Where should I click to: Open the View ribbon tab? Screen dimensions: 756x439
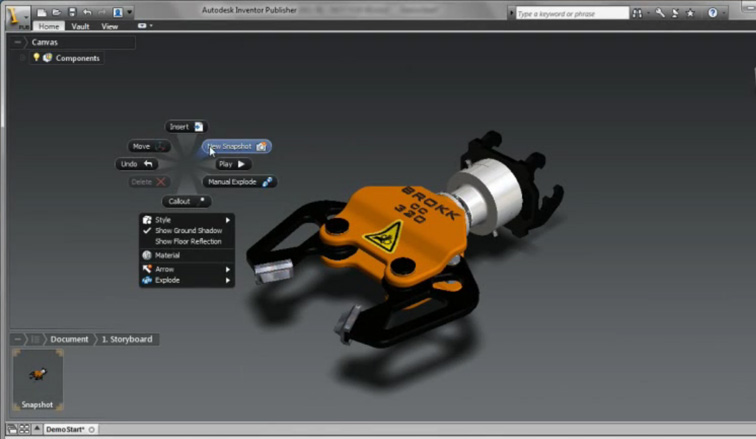point(110,26)
